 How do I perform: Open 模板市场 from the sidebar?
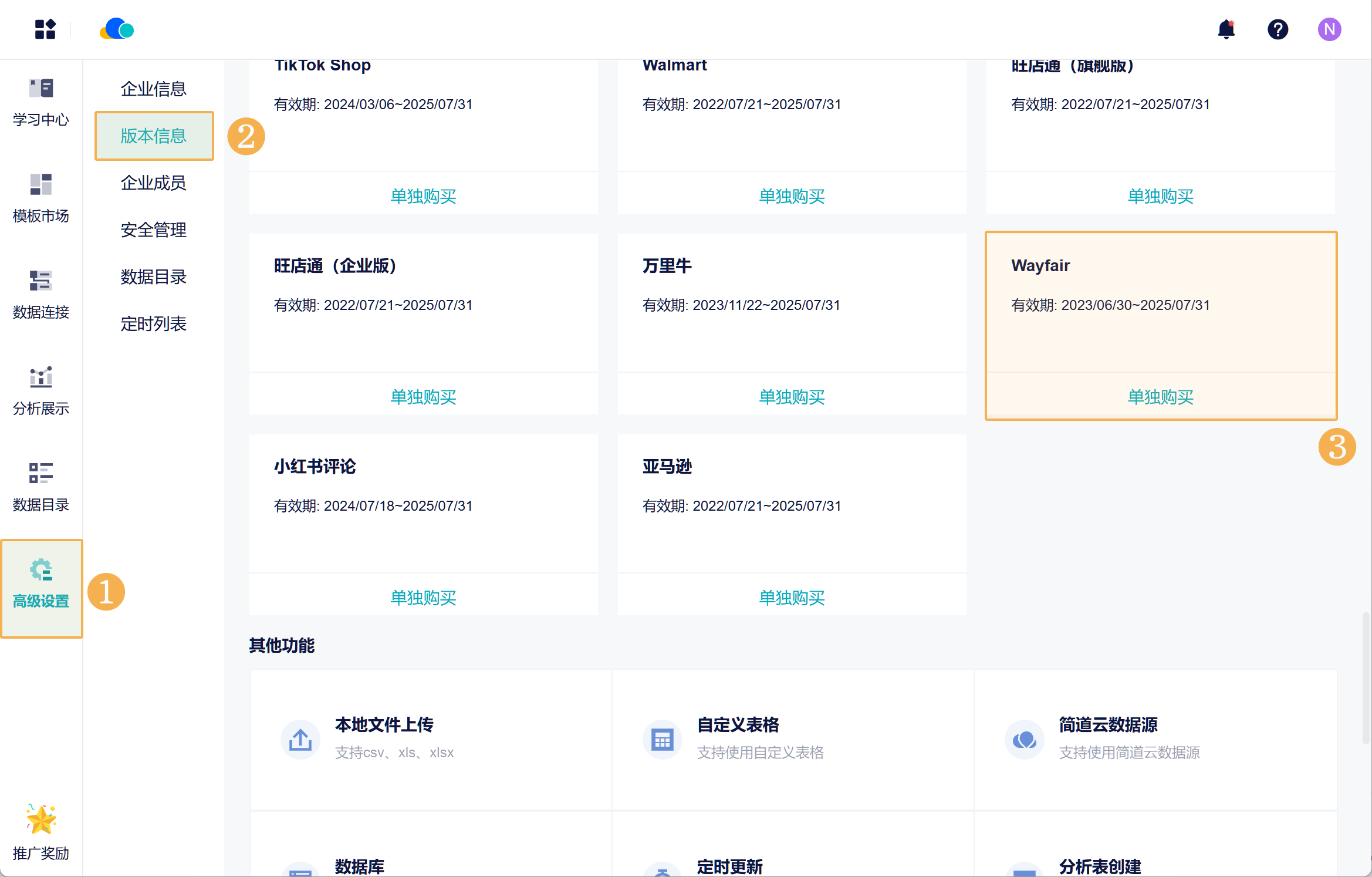[x=41, y=199]
